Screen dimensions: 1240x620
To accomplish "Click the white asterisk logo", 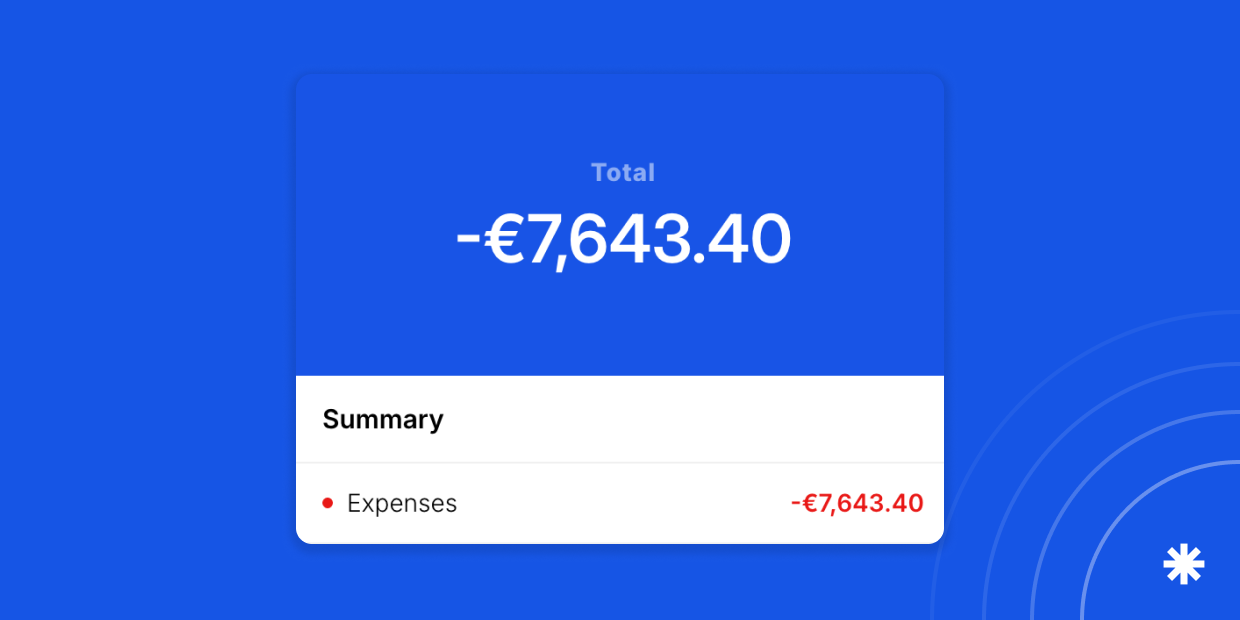I will pyautogui.click(x=1183, y=565).
